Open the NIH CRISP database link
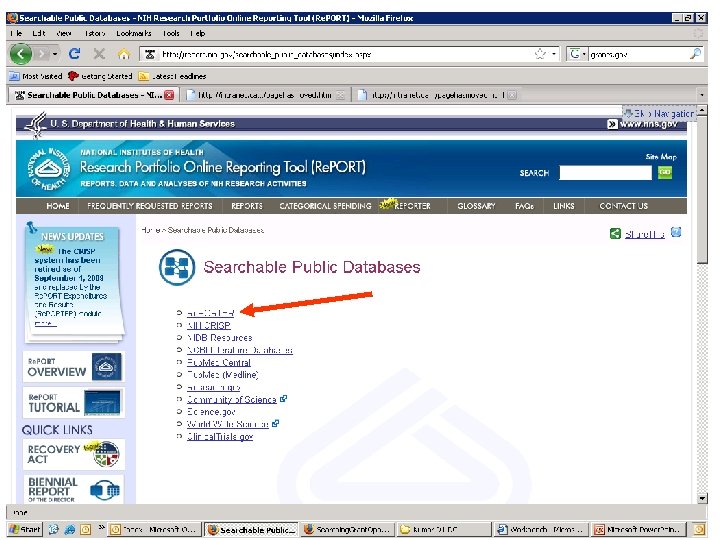Image resolution: width=720 pixels, height=540 pixels. click(208, 325)
